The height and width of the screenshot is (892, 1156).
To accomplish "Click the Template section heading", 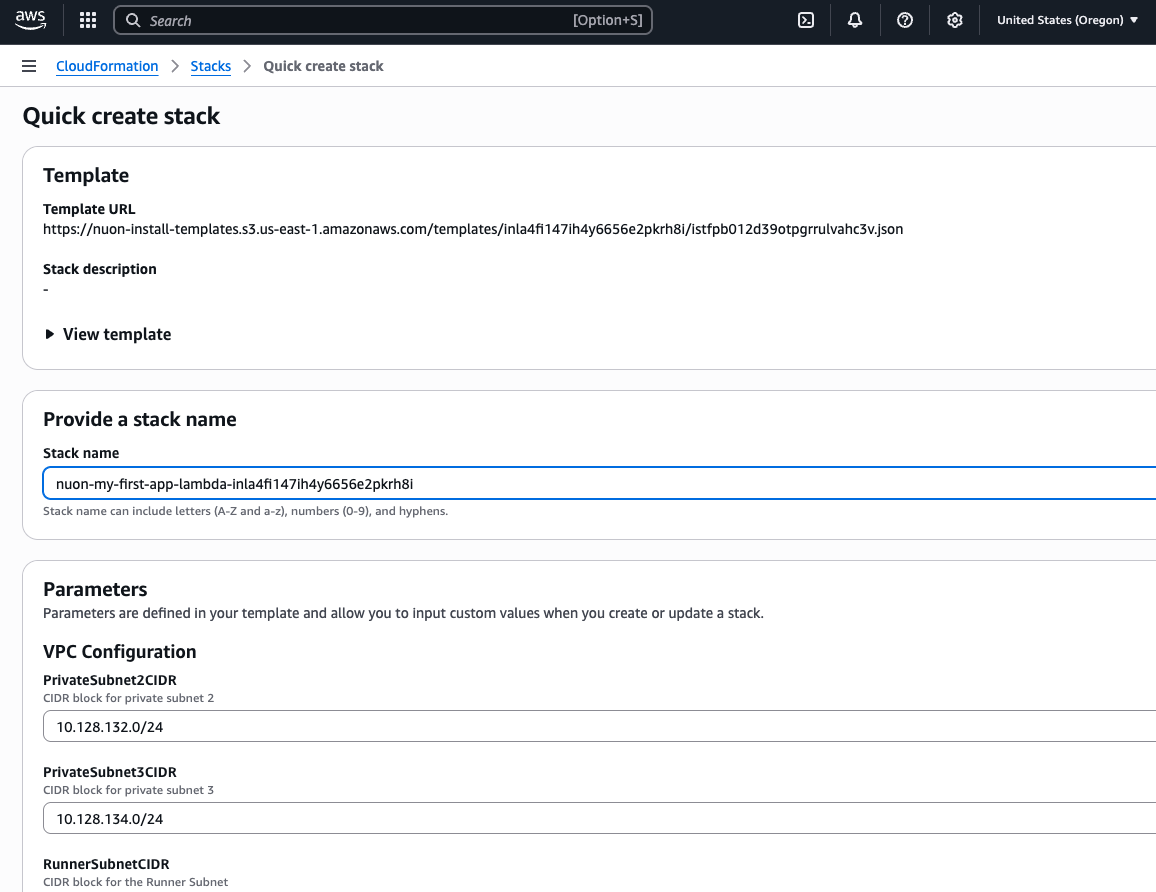I will click(x=86, y=175).
